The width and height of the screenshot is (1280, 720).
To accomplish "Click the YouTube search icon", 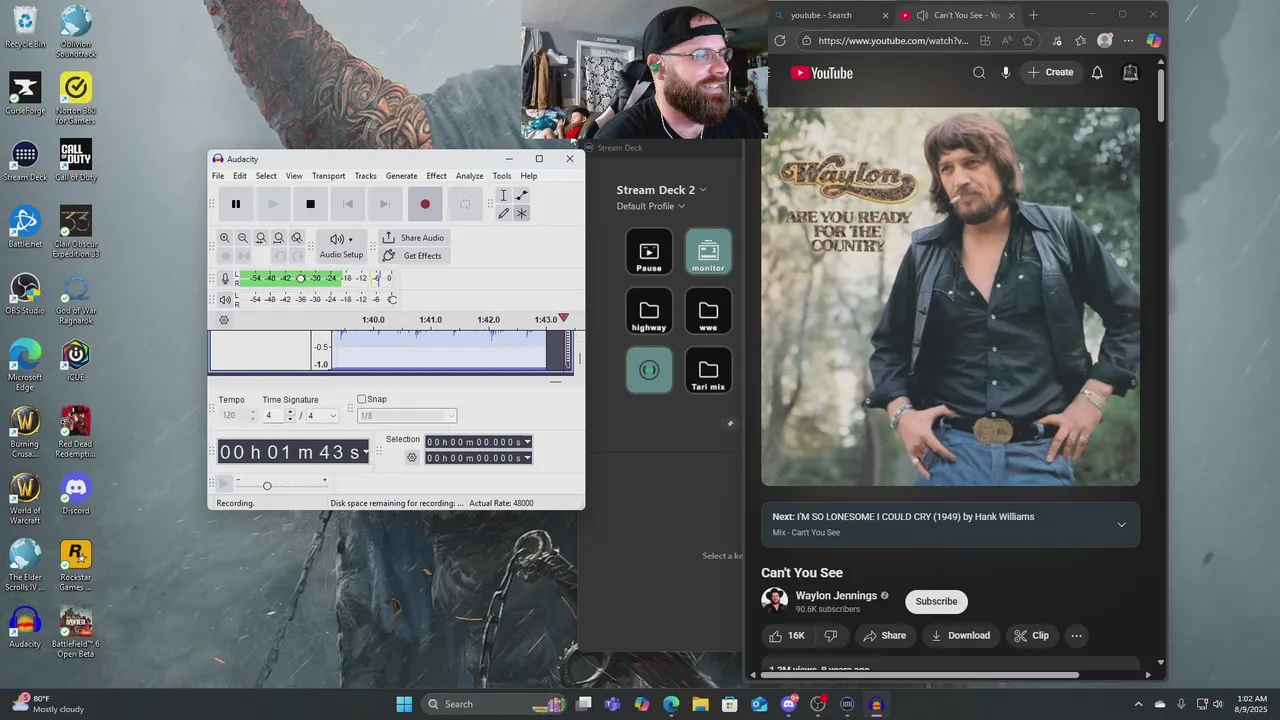I will click(979, 72).
